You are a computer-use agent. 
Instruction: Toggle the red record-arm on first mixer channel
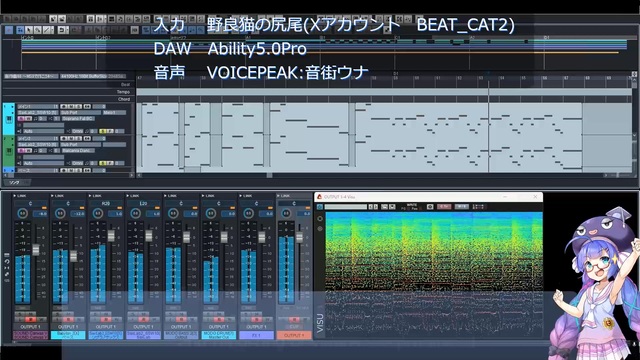(x=30, y=319)
